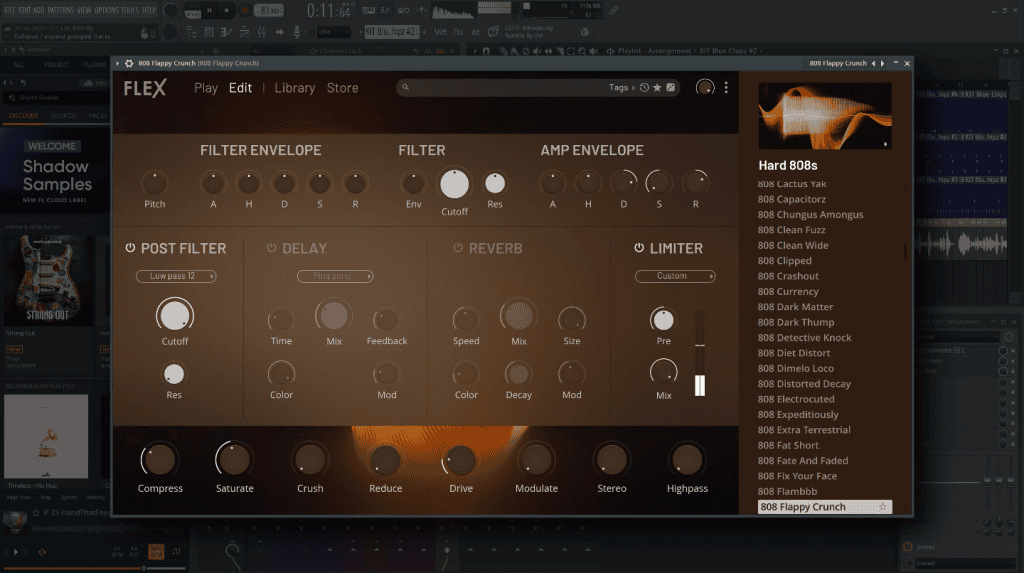Open the mixer view from FL toolbar

pyautogui.click(x=261, y=32)
